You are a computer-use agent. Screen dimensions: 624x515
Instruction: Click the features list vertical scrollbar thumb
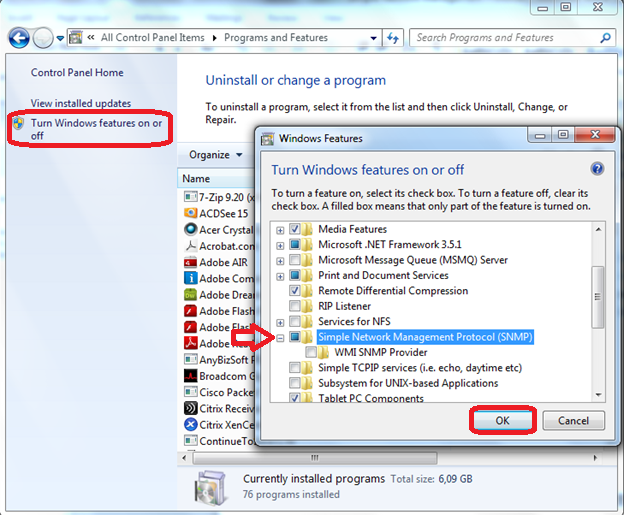(598, 297)
